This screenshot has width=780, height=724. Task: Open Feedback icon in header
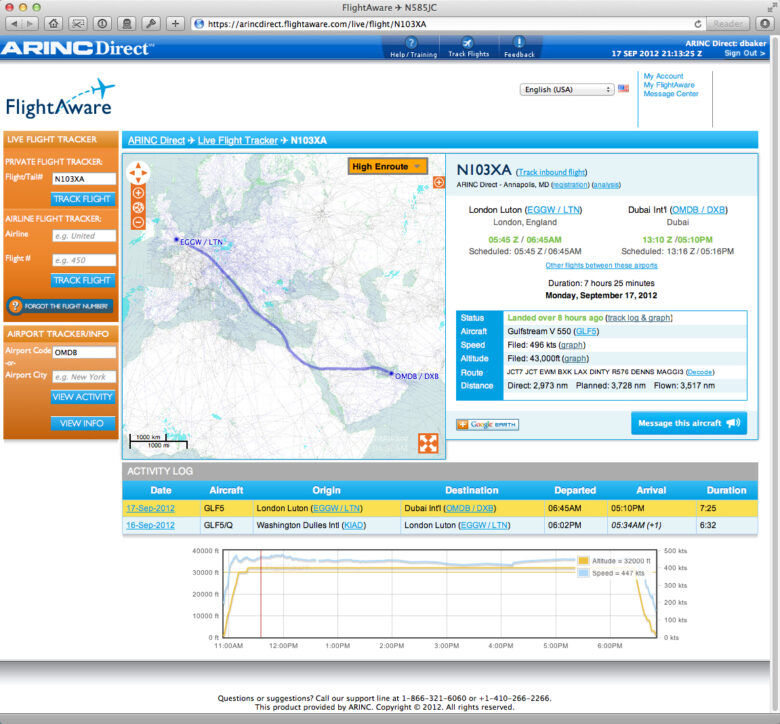tap(519, 47)
